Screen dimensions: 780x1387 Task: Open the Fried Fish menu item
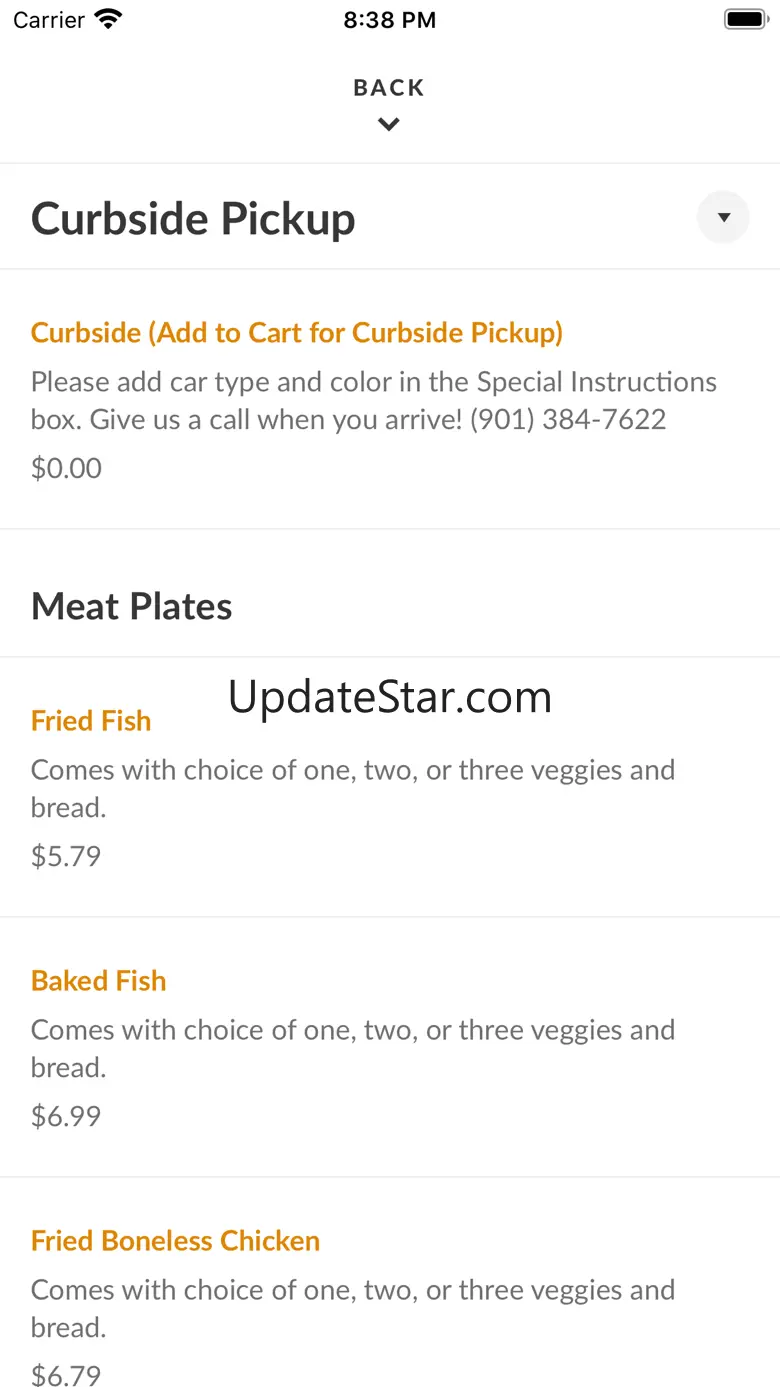tap(91, 721)
